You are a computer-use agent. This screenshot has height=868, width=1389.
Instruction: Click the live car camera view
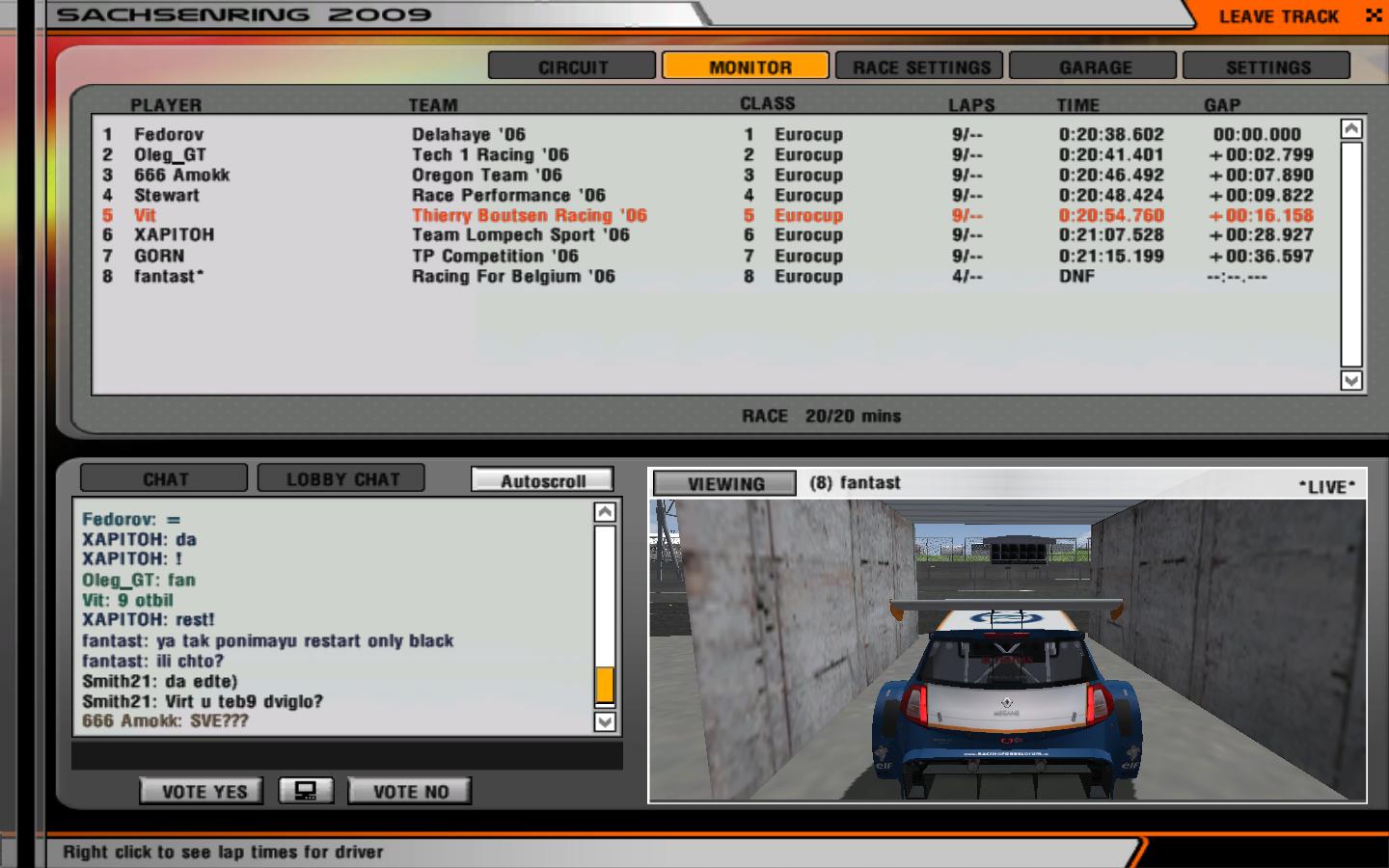tap(1007, 649)
